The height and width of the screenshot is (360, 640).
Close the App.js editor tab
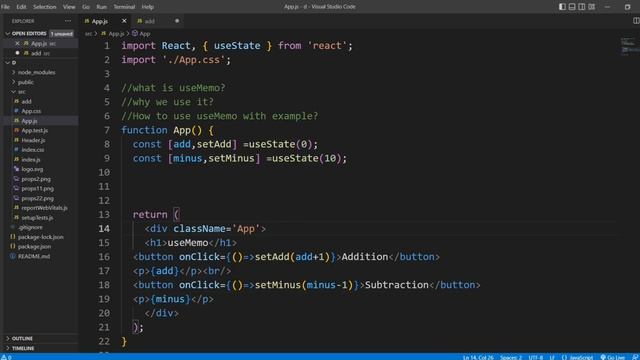tap(124, 21)
